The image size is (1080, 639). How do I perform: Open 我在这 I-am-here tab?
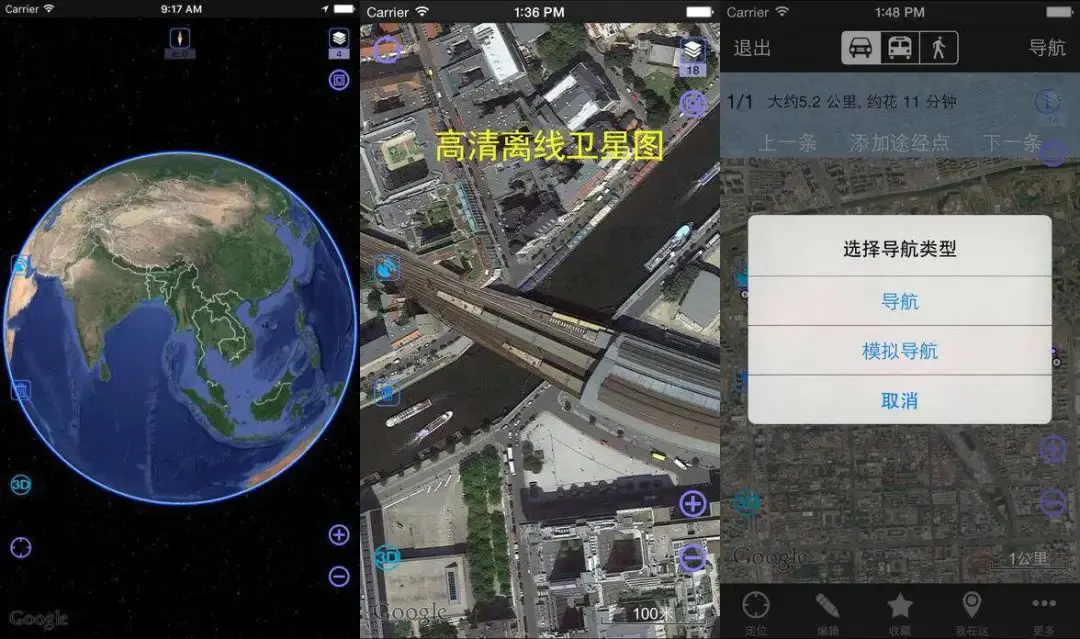click(971, 613)
